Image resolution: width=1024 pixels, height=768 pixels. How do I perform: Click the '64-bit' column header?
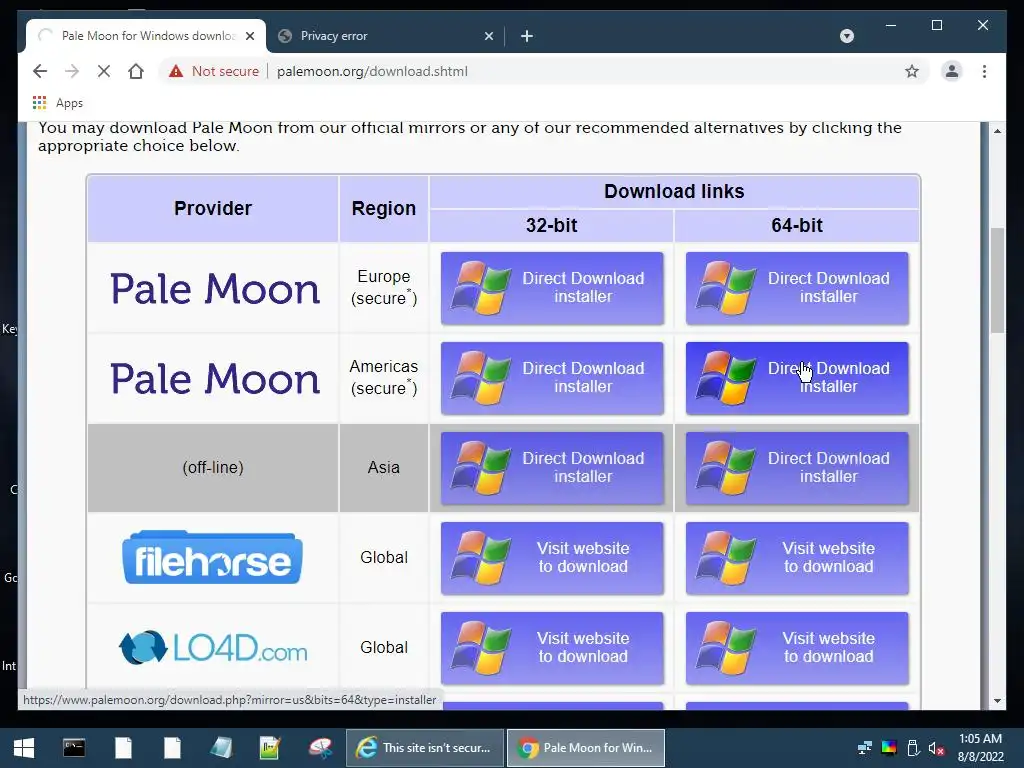pyautogui.click(x=797, y=225)
